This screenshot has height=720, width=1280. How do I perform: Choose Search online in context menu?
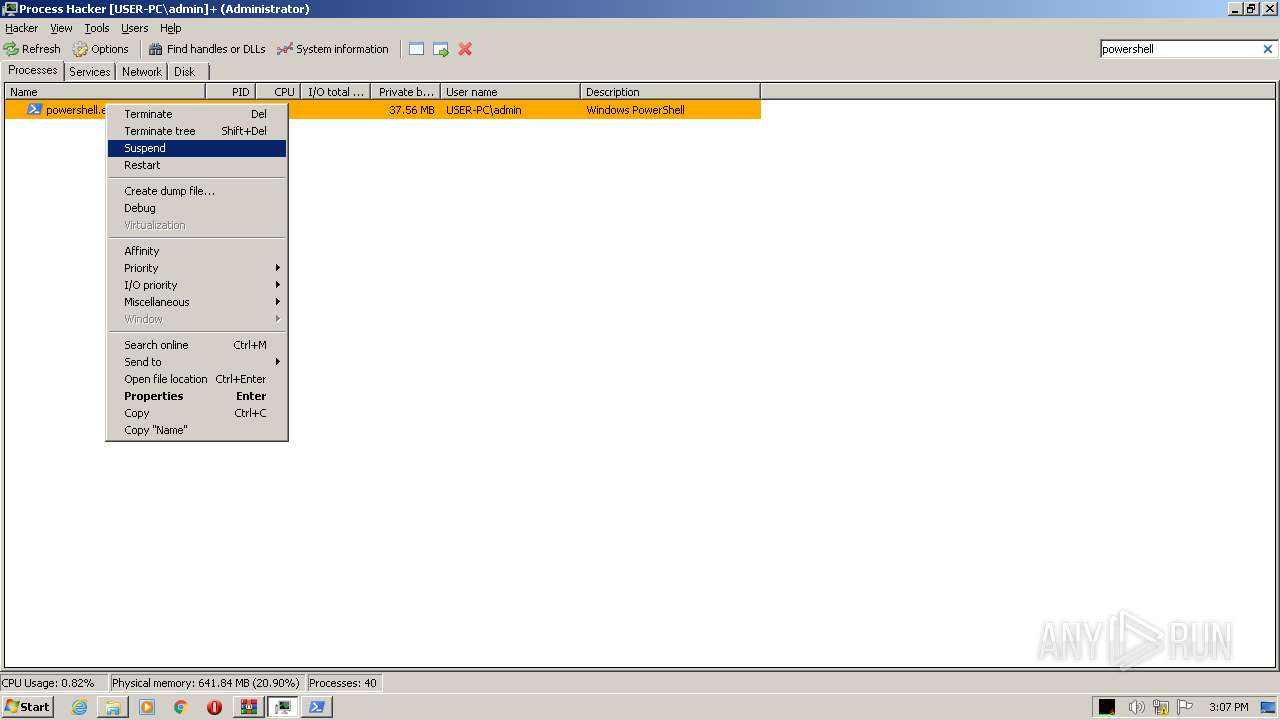click(197, 345)
